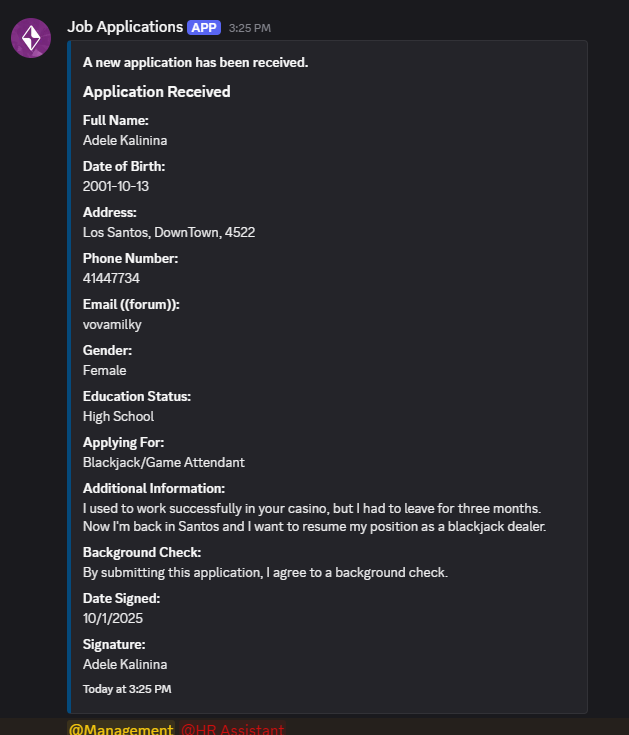The image size is (629, 735).
Task: Click the phone number 41447734
Action: pos(112,278)
